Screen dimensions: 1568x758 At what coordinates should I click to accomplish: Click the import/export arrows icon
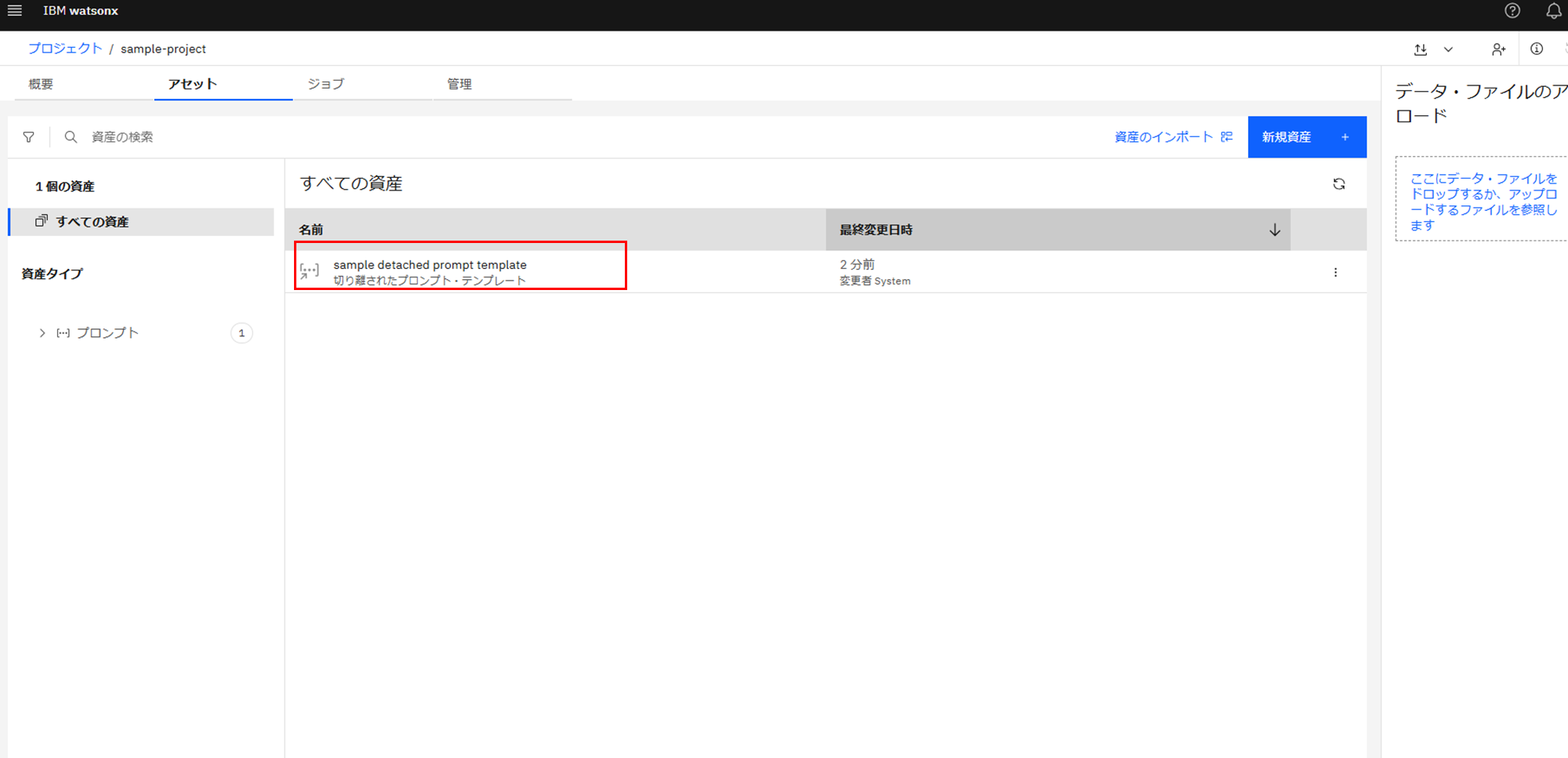[1421, 49]
